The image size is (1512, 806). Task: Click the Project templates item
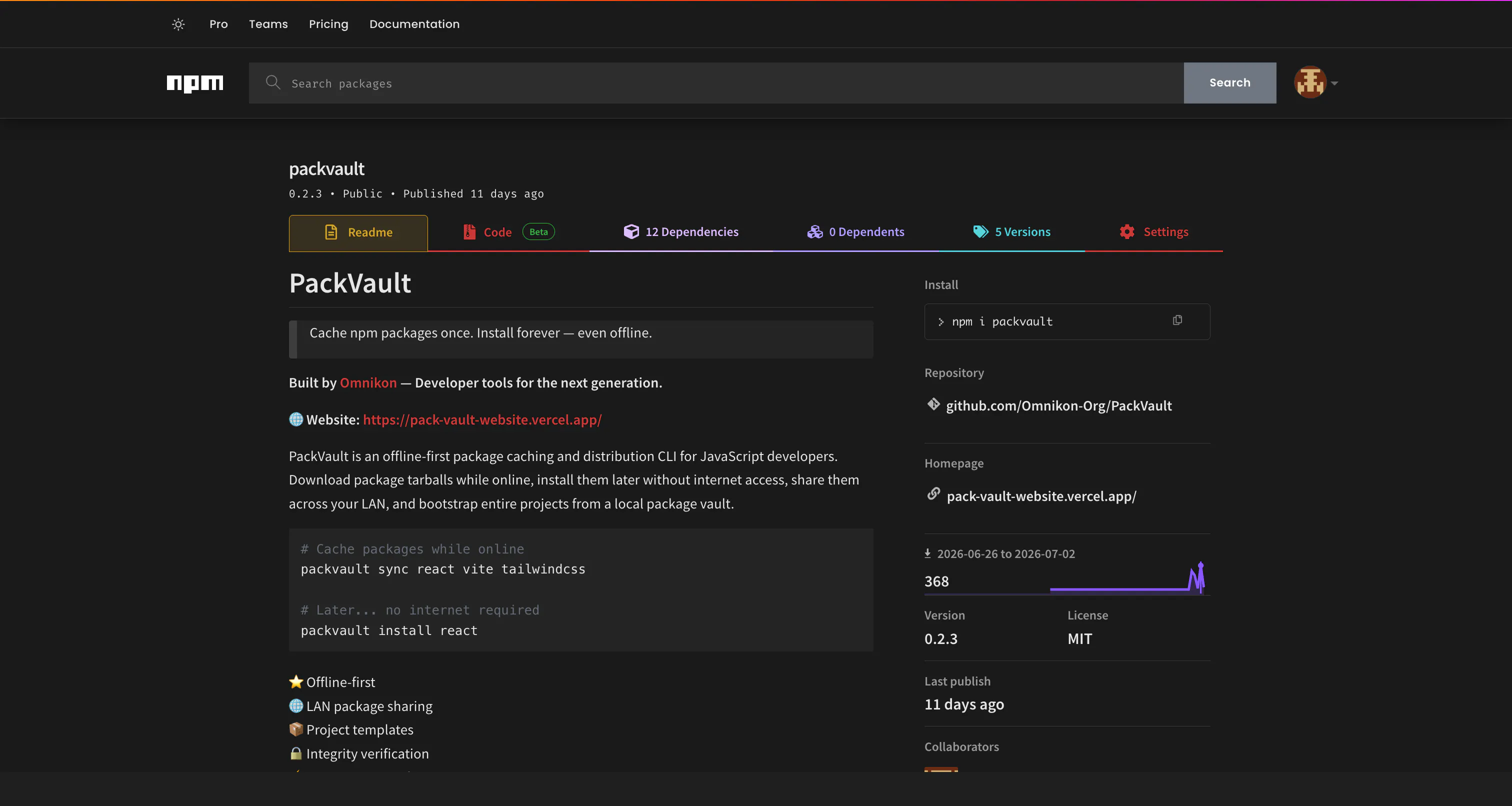click(351, 729)
